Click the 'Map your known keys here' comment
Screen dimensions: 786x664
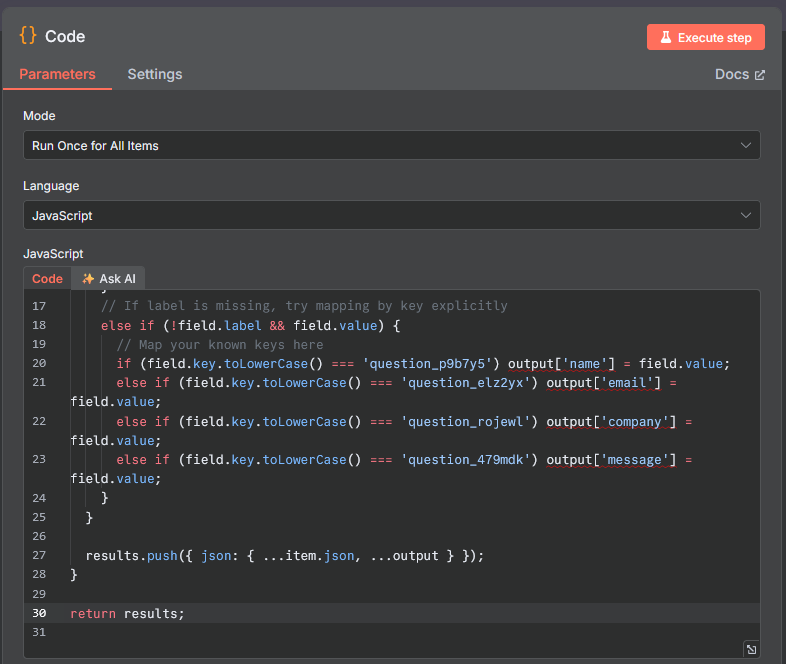(x=220, y=345)
